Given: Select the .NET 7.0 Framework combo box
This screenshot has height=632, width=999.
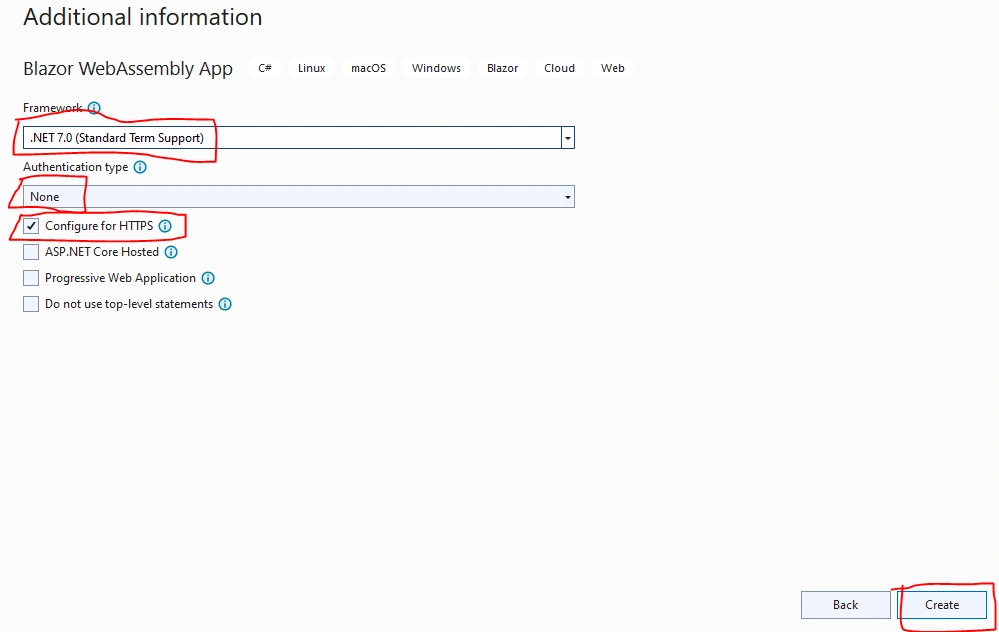Looking at the screenshot, I should 299,138.
